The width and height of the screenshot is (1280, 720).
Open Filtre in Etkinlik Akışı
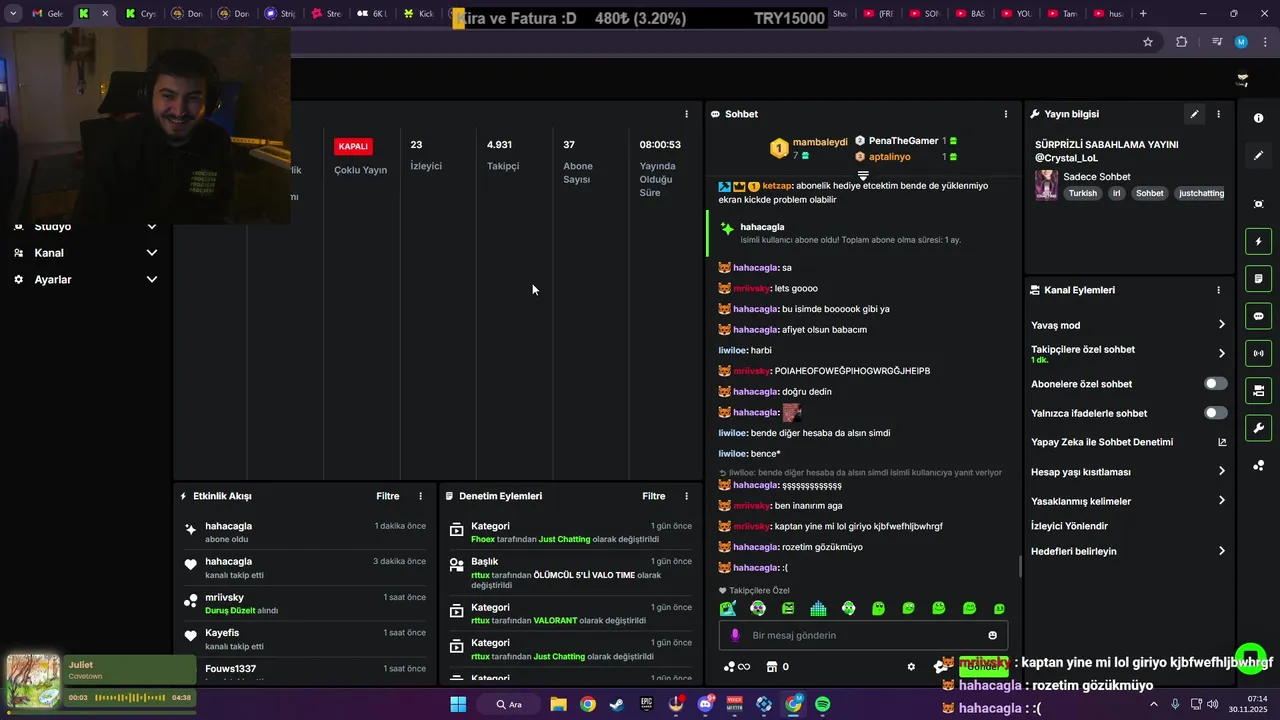pyautogui.click(x=388, y=496)
